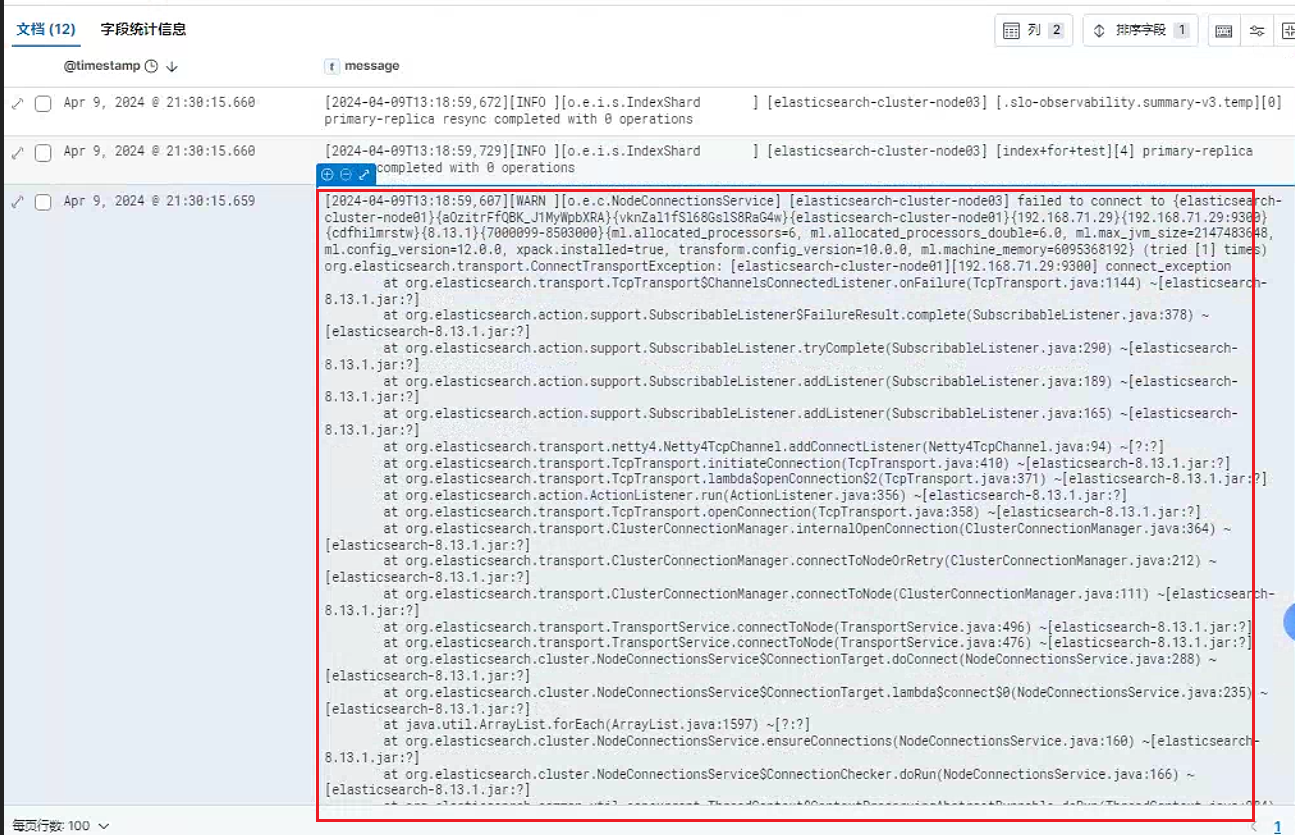Screen dimensions: 1295x835
Task: Click the keyboard shortcuts icon in toolbar
Action: point(1224,31)
